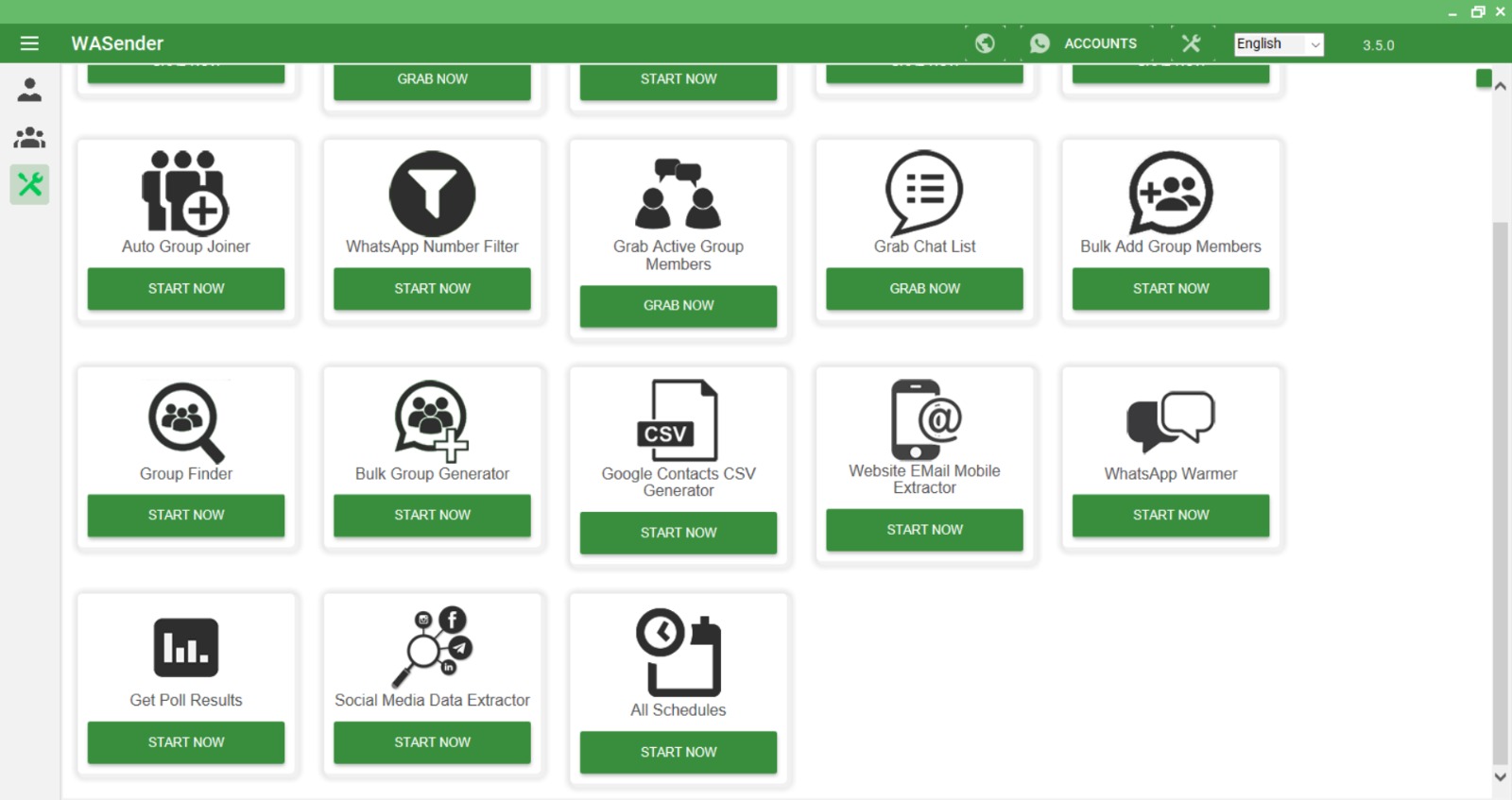Start Website EMail Mobile Extractor
The width and height of the screenshot is (1512, 800).
point(924,530)
